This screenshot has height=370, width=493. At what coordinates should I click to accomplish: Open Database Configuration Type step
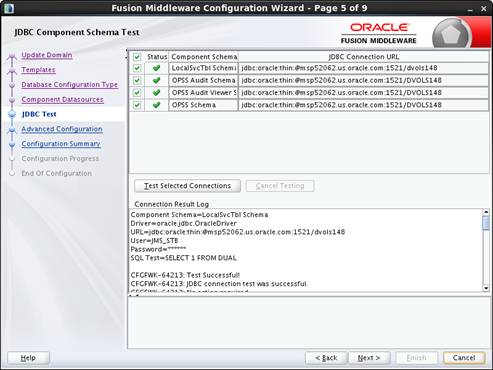[69, 85]
